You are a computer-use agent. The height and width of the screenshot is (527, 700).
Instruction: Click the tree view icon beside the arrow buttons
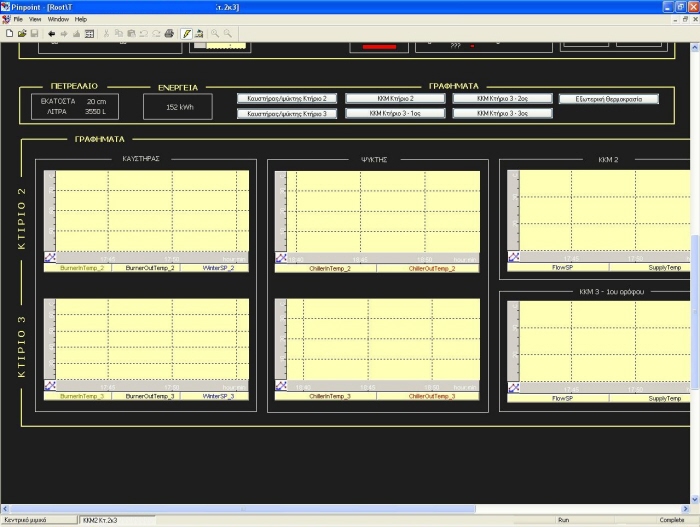click(89, 33)
